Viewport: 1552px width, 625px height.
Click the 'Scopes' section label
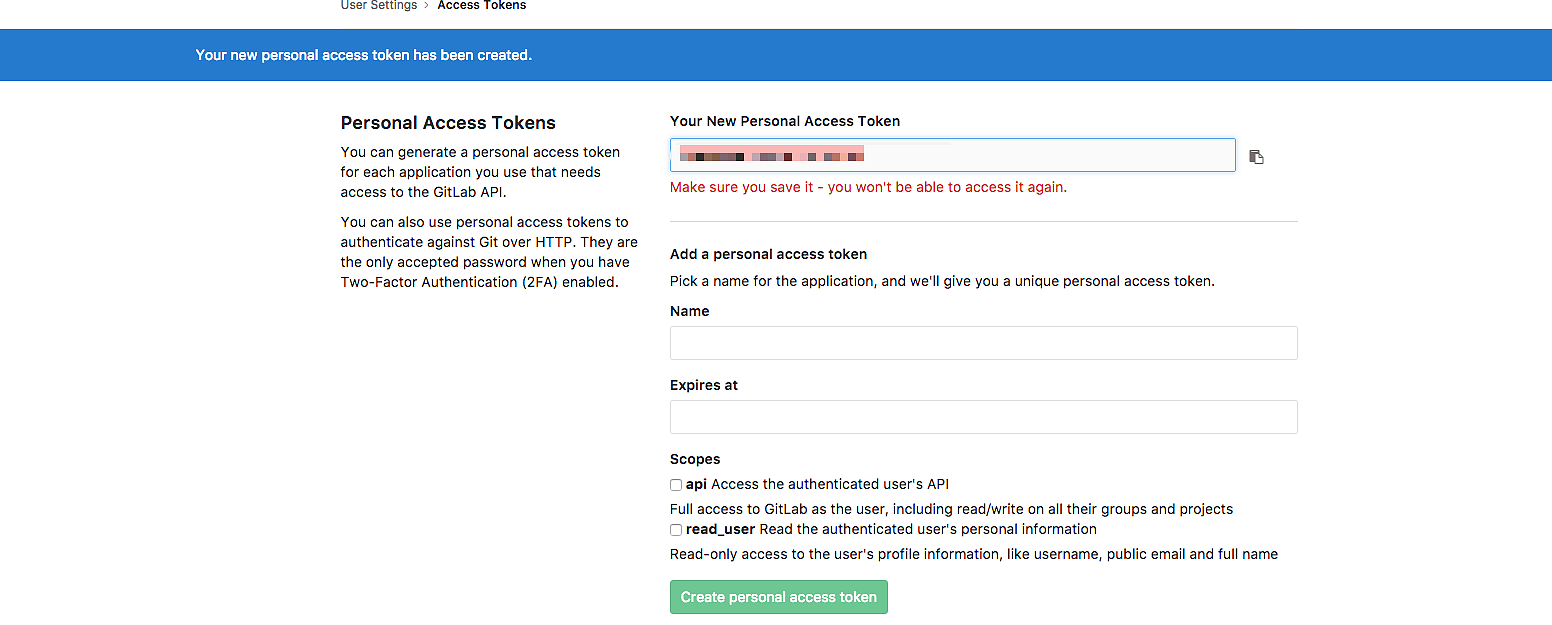tap(694, 459)
